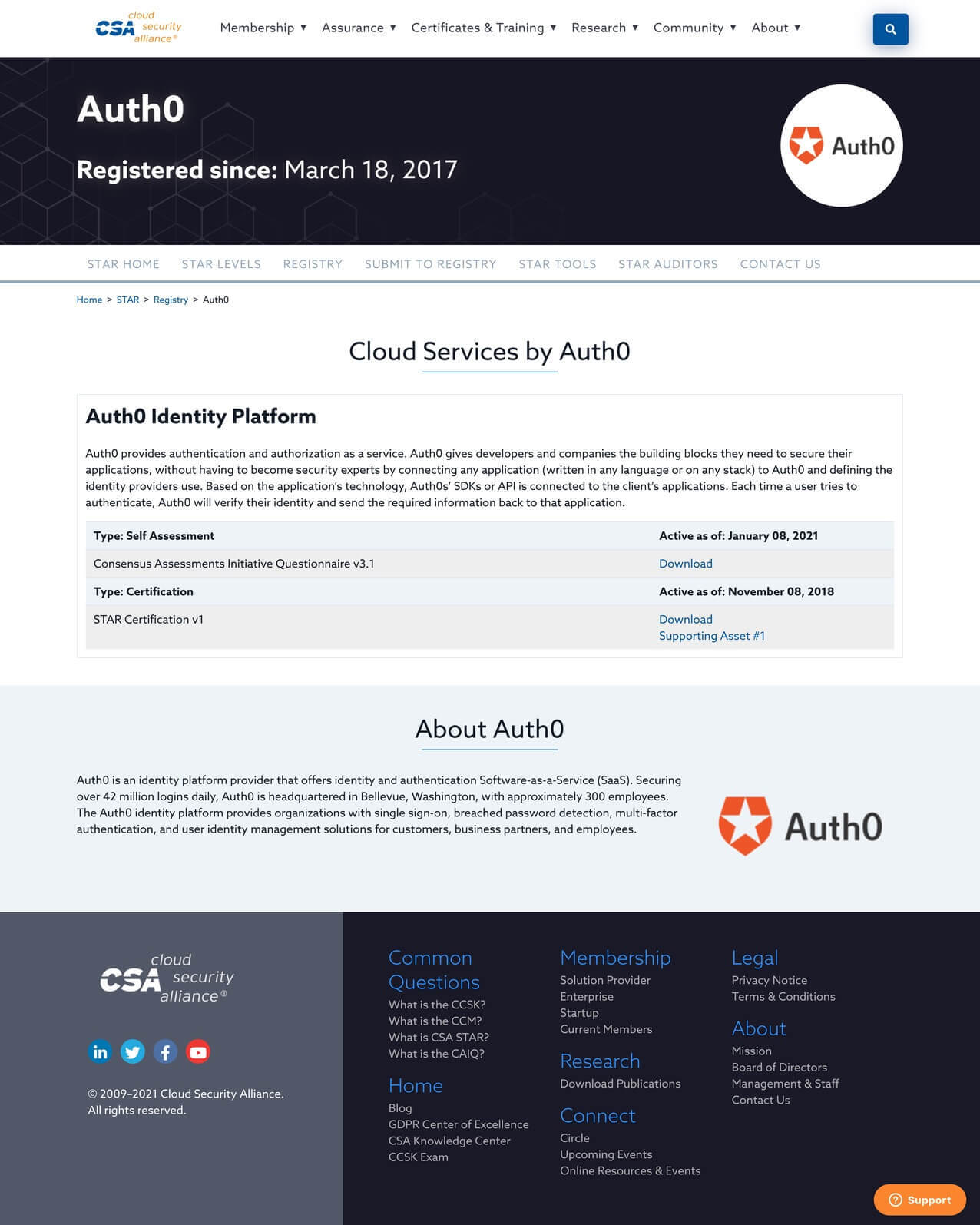Download the CAIQ v3.1 self assessment
This screenshot has width=980, height=1225.
point(686,564)
